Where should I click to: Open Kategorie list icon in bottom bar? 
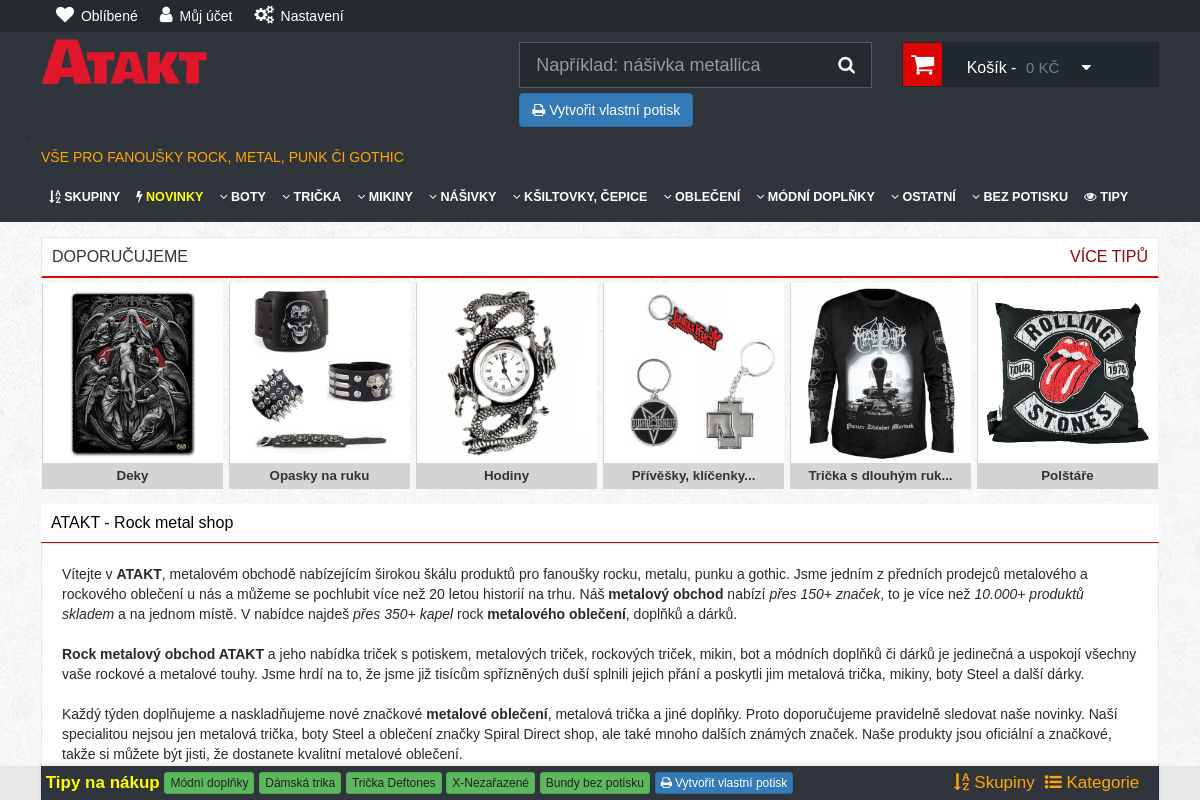point(1053,782)
